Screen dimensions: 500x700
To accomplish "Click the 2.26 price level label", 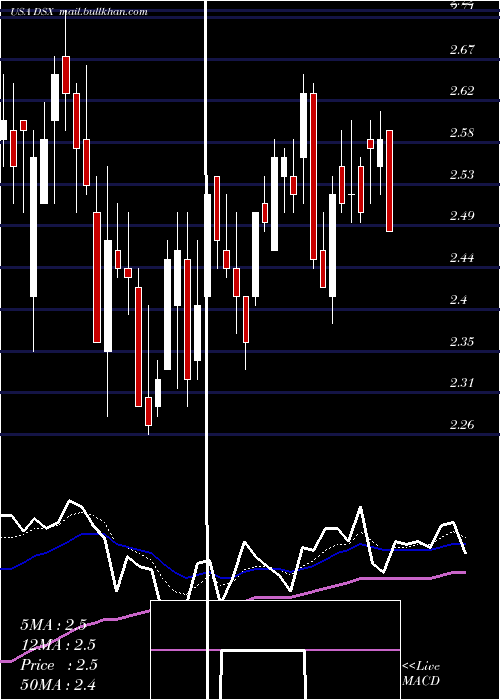I will pos(462,425).
